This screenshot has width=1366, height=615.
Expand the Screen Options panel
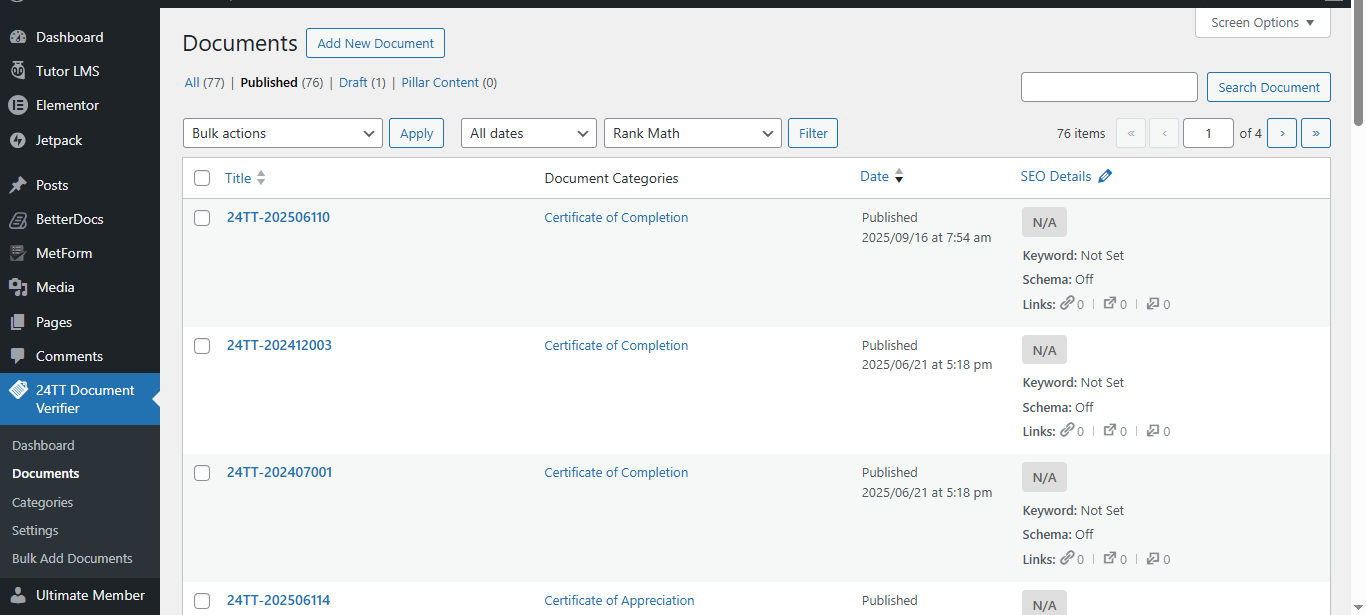coord(1262,22)
